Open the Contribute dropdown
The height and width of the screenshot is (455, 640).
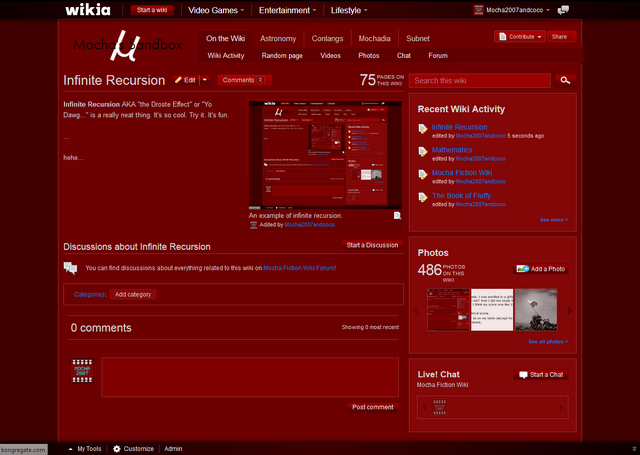(520, 36)
